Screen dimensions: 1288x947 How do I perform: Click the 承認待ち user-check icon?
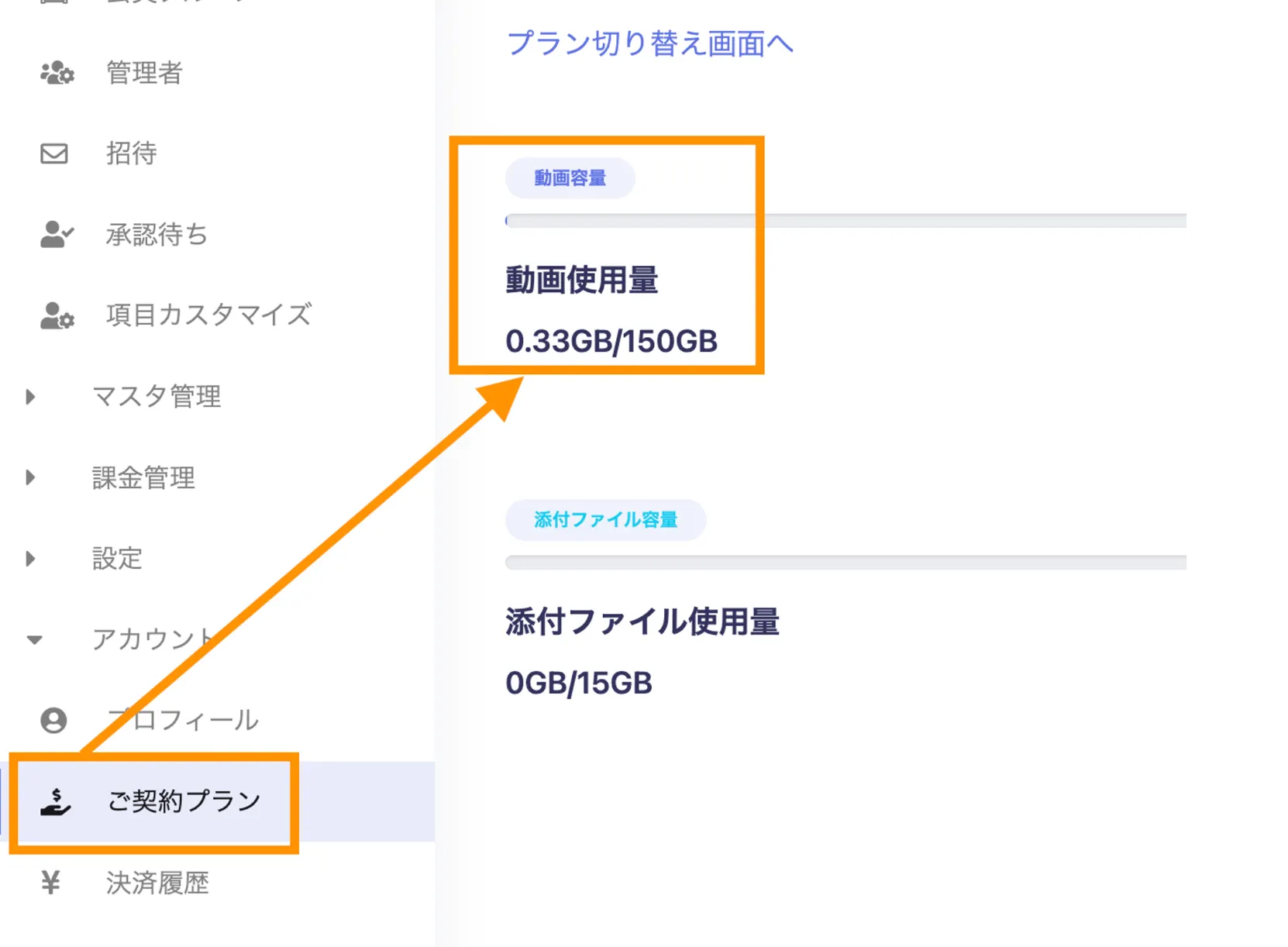pos(57,234)
